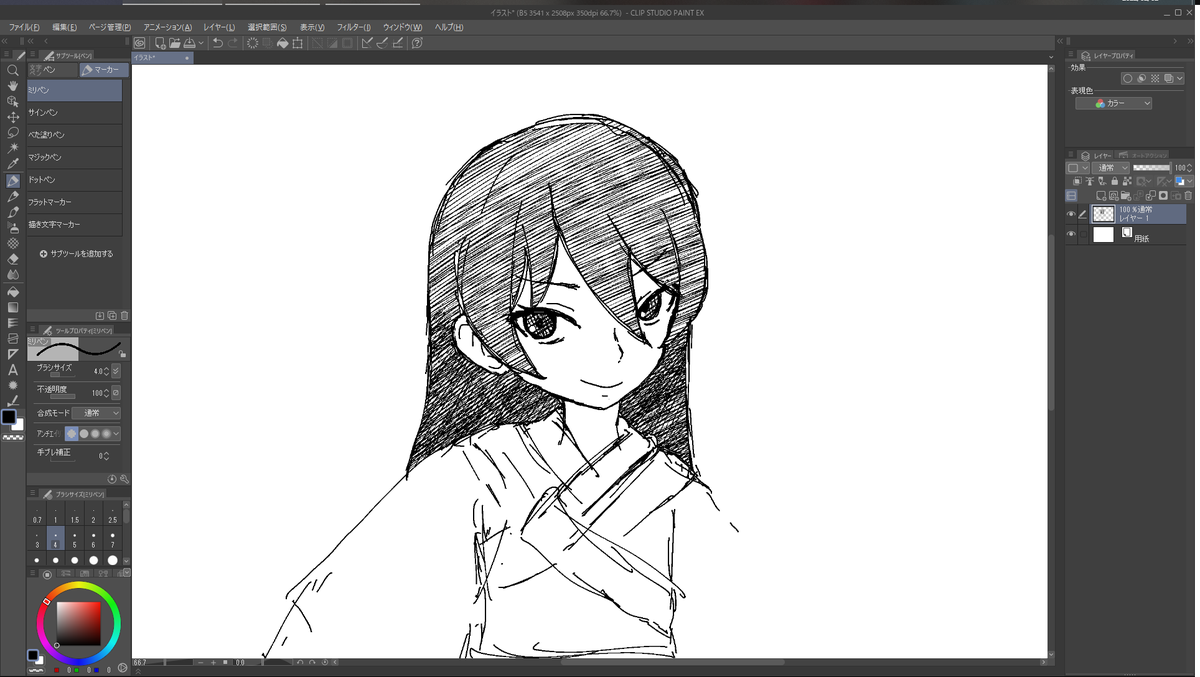Select the Gradient tool
This screenshot has width=1200, height=677.
[x=13, y=307]
